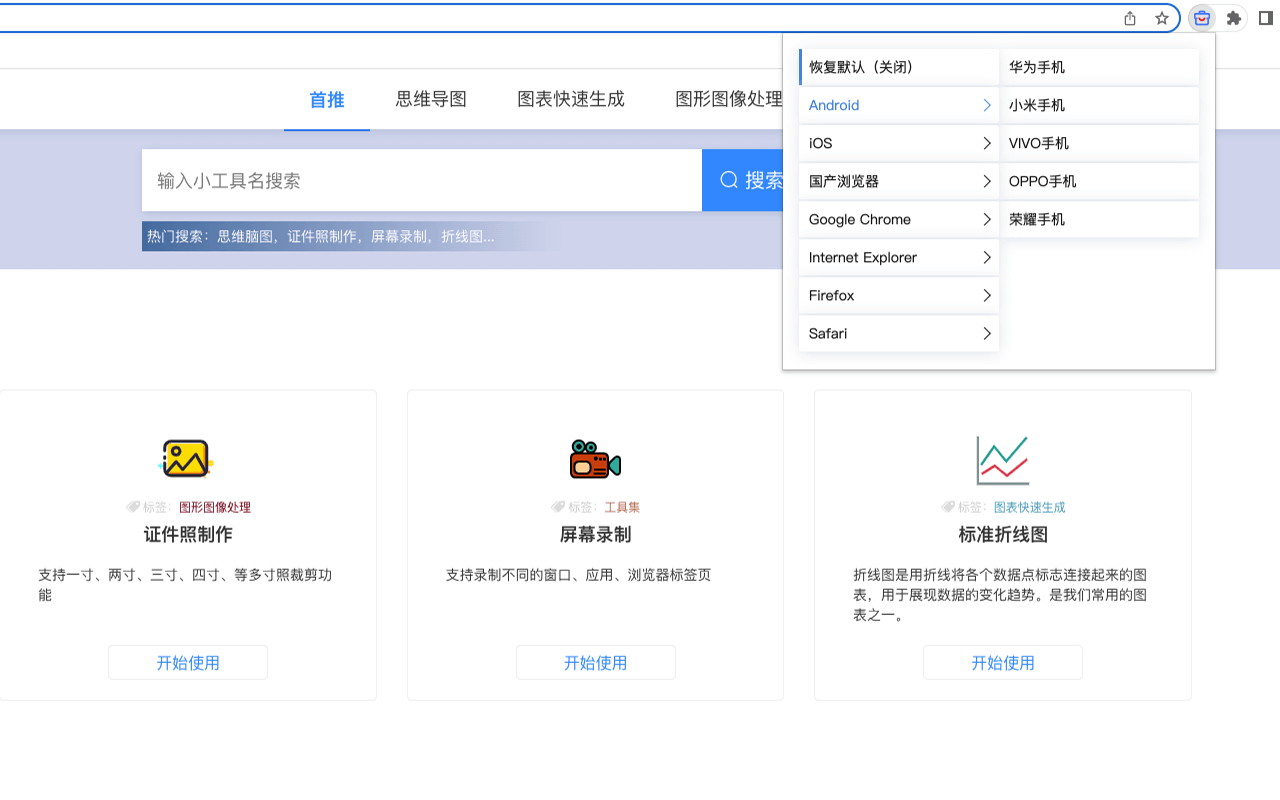This screenshot has width=1280, height=800.
Task: Choose Firefox in the menu
Action: [899, 295]
